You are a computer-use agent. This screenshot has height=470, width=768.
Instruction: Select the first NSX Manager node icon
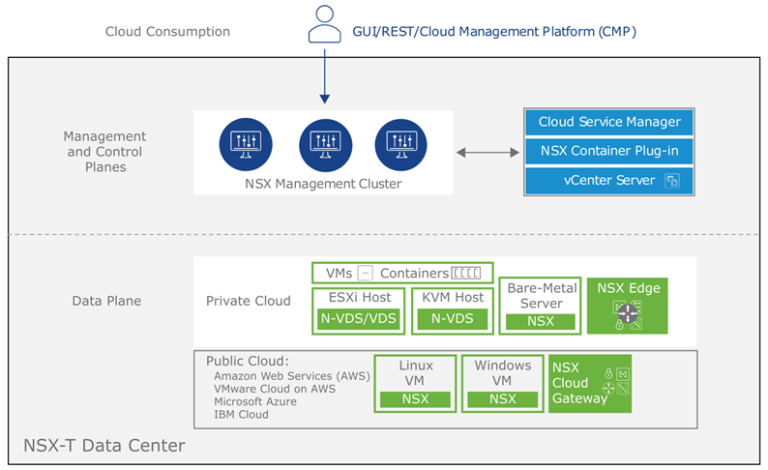tap(246, 145)
